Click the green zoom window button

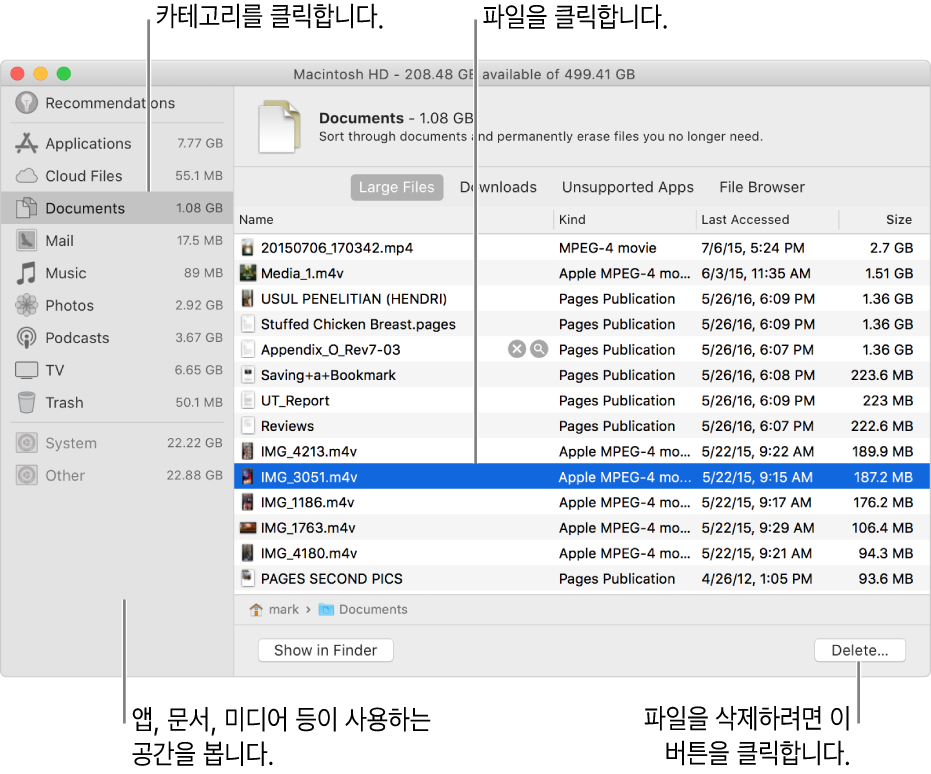click(64, 74)
